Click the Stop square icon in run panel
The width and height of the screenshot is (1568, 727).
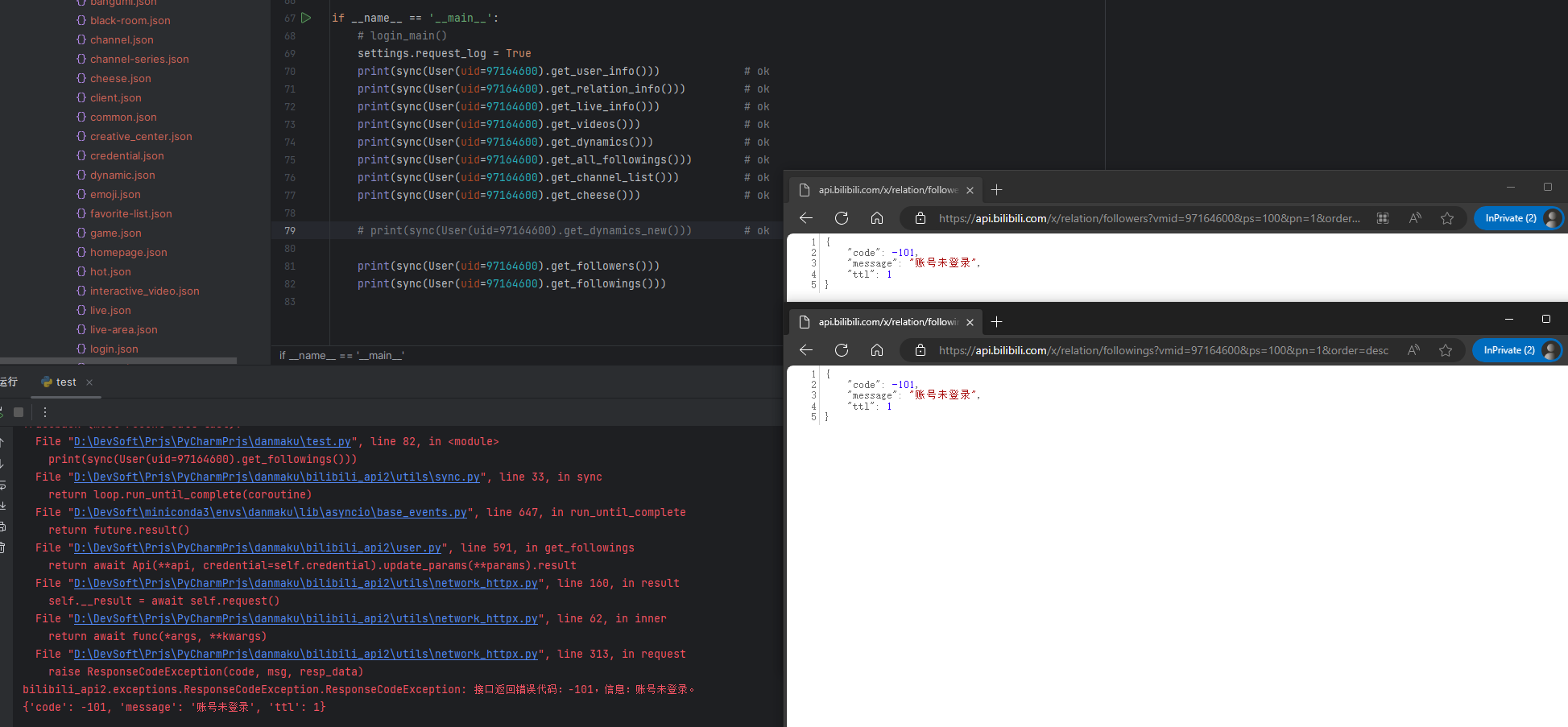tap(19, 412)
